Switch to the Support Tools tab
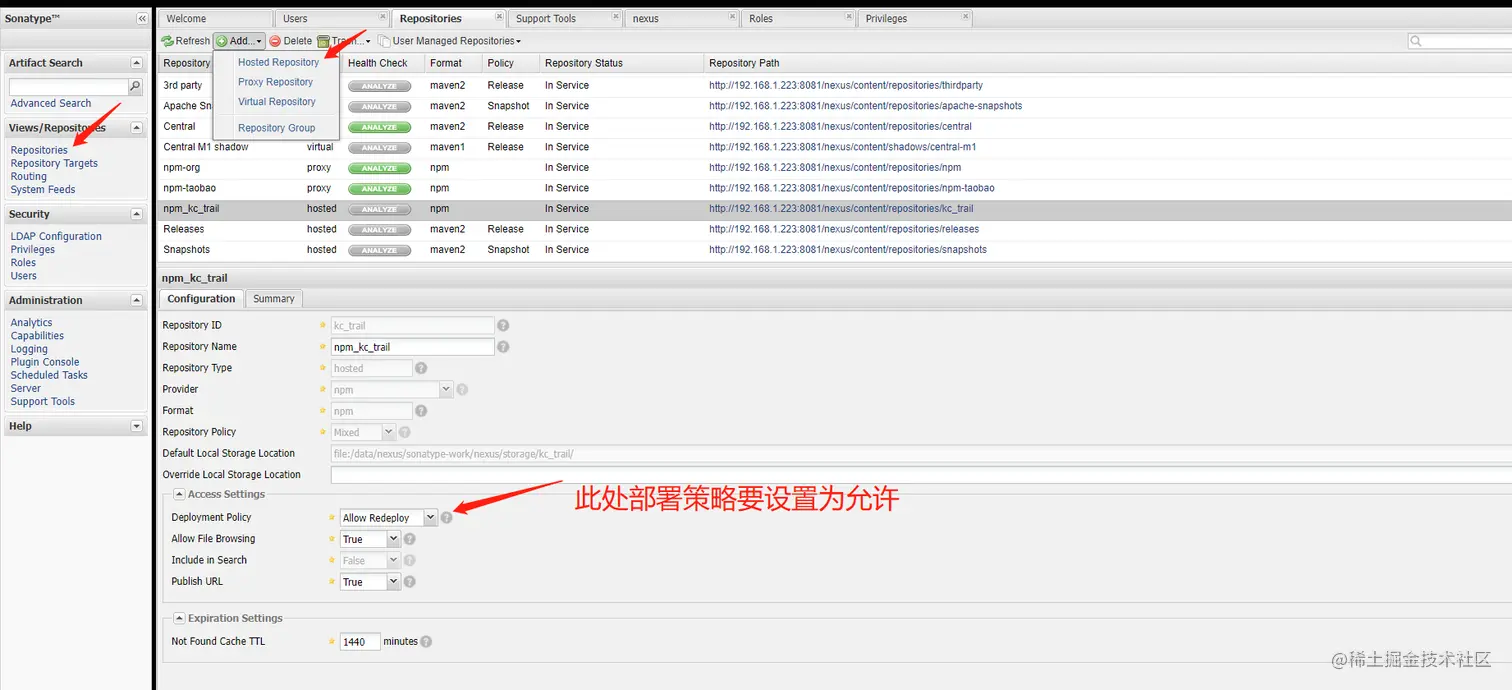1512x690 pixels. click(564, 18)
